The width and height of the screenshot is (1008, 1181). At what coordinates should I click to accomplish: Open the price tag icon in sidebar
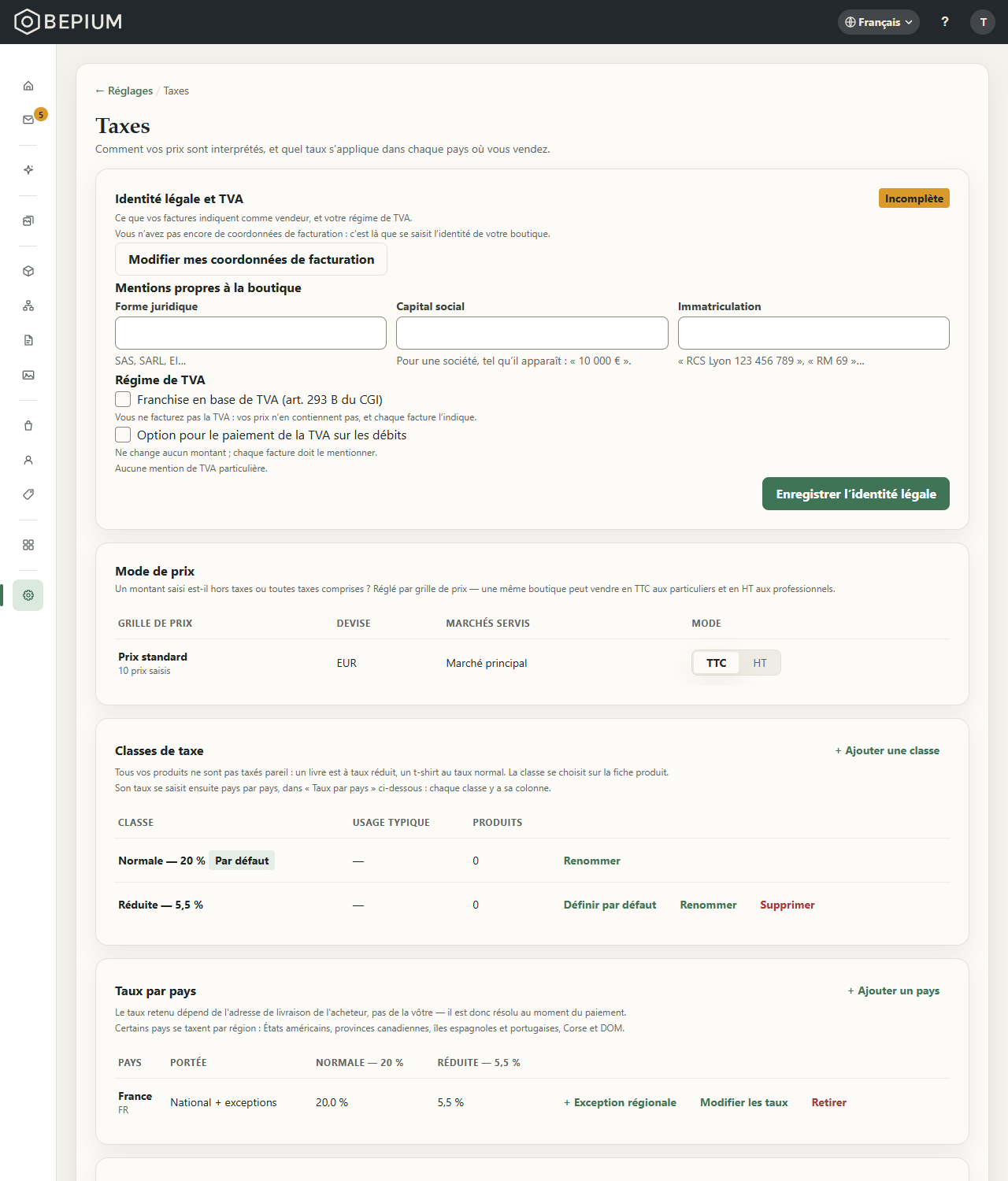pyautogui.click(x=28, y=494)
